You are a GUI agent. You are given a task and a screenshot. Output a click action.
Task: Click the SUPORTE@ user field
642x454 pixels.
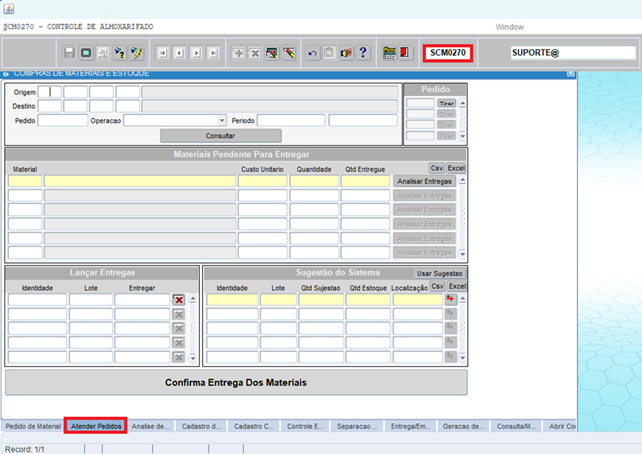[x=573, y=53]
